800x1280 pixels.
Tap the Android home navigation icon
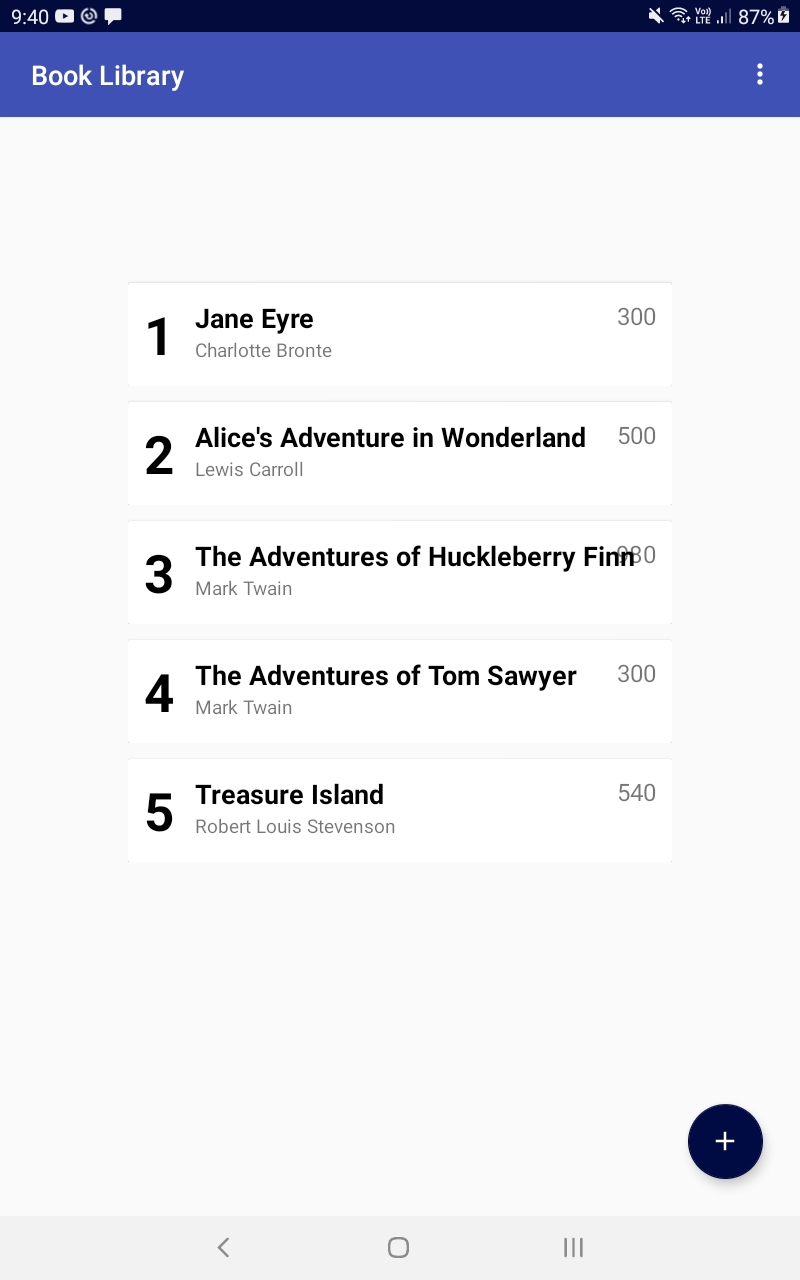tap(398, 1247)
